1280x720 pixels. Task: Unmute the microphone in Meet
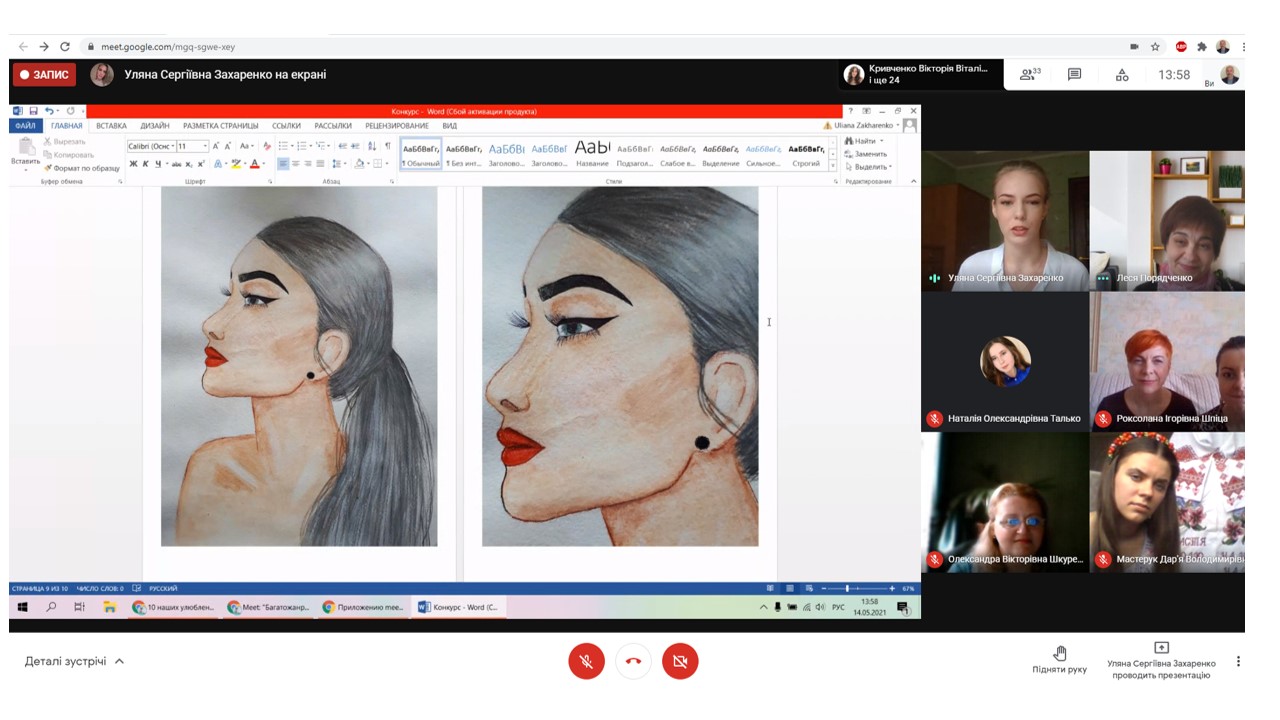(x=586, y=662)
